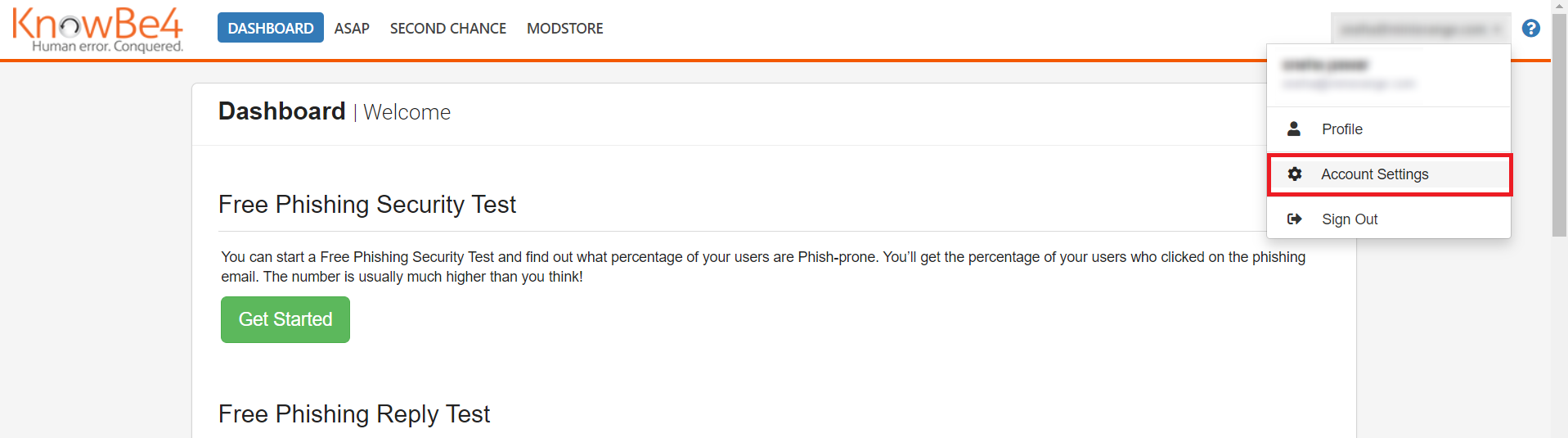Click the person icon beside Profile
The width and height of the screenshot is (1568, 438).
coord(1294,129)
